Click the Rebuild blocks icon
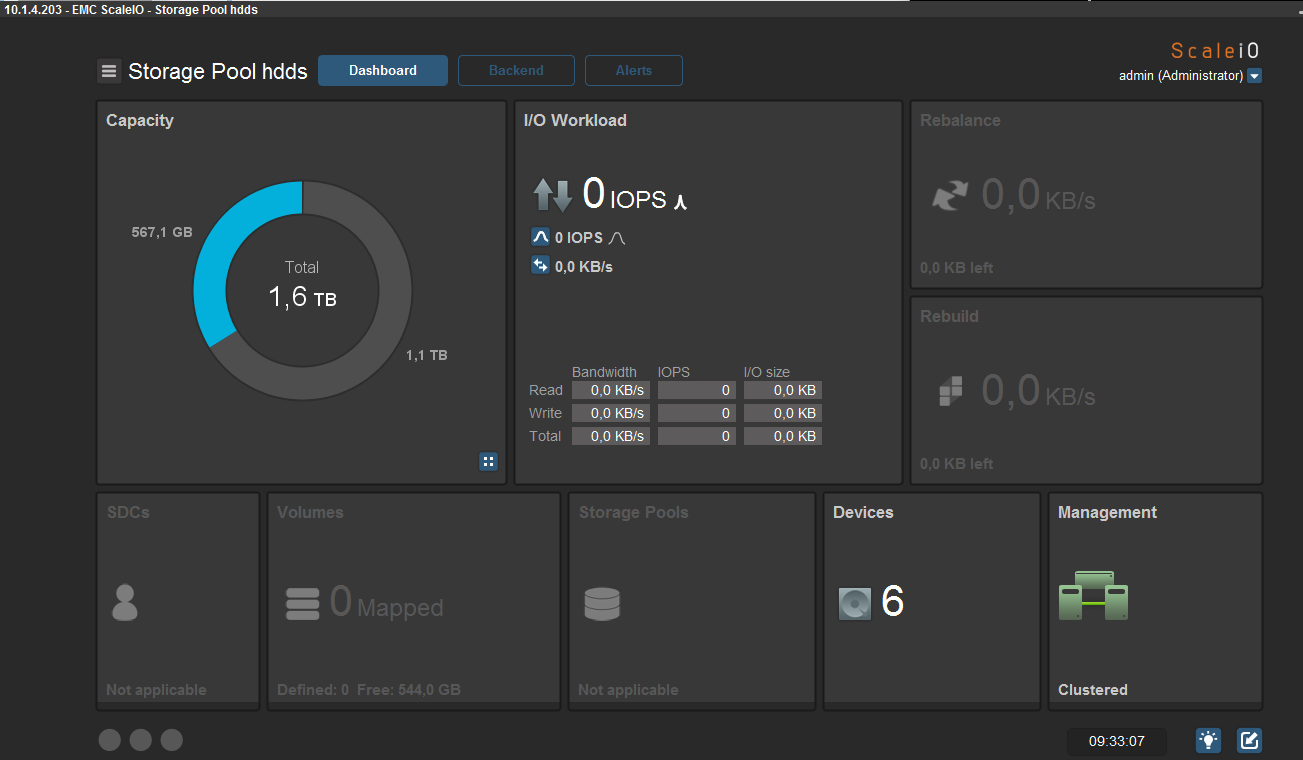This screenshot has width=1303, height=760. coord(950,391)
